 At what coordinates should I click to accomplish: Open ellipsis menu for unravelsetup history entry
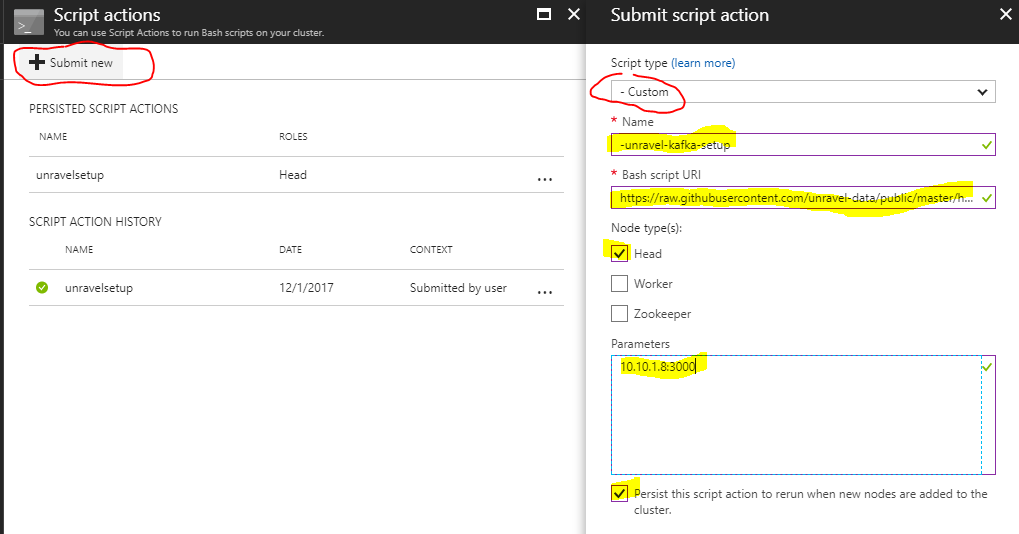pos(545,292)
